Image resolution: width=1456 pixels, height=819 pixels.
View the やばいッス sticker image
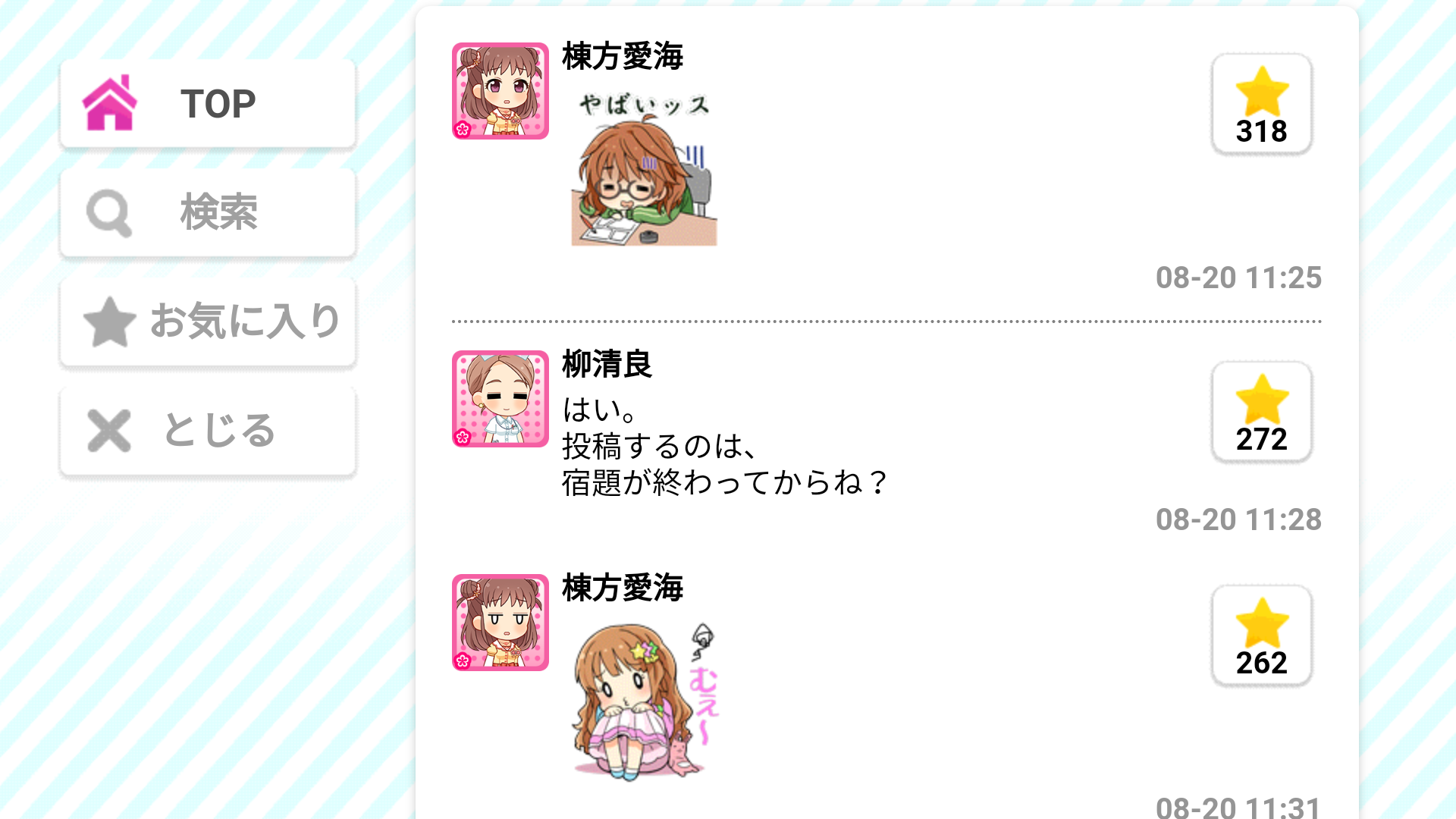click(x=644, y=168)
